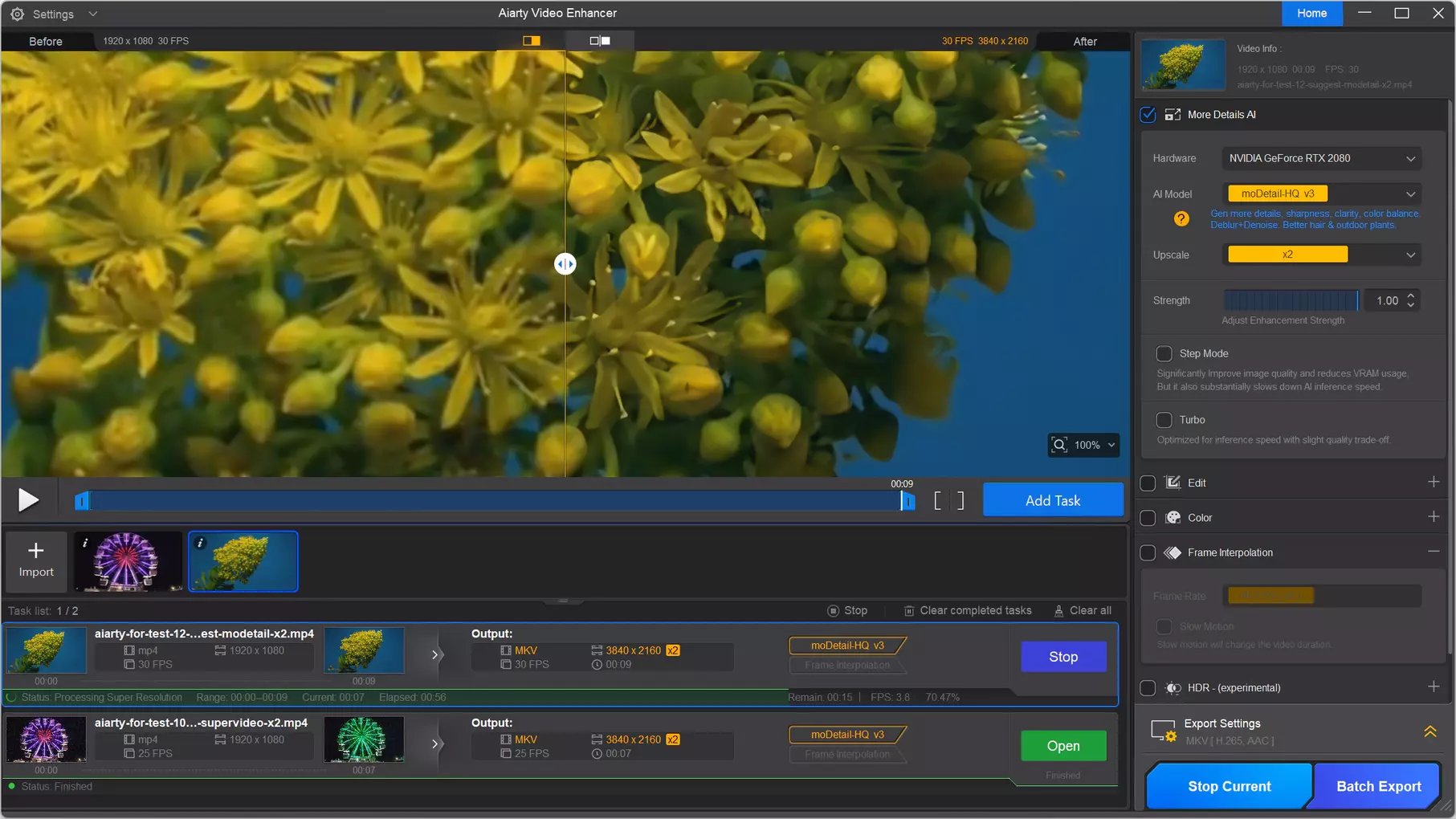Click the Add Task button
This screenshot has height=819, width=1456.
click(x=1053, y=500)
